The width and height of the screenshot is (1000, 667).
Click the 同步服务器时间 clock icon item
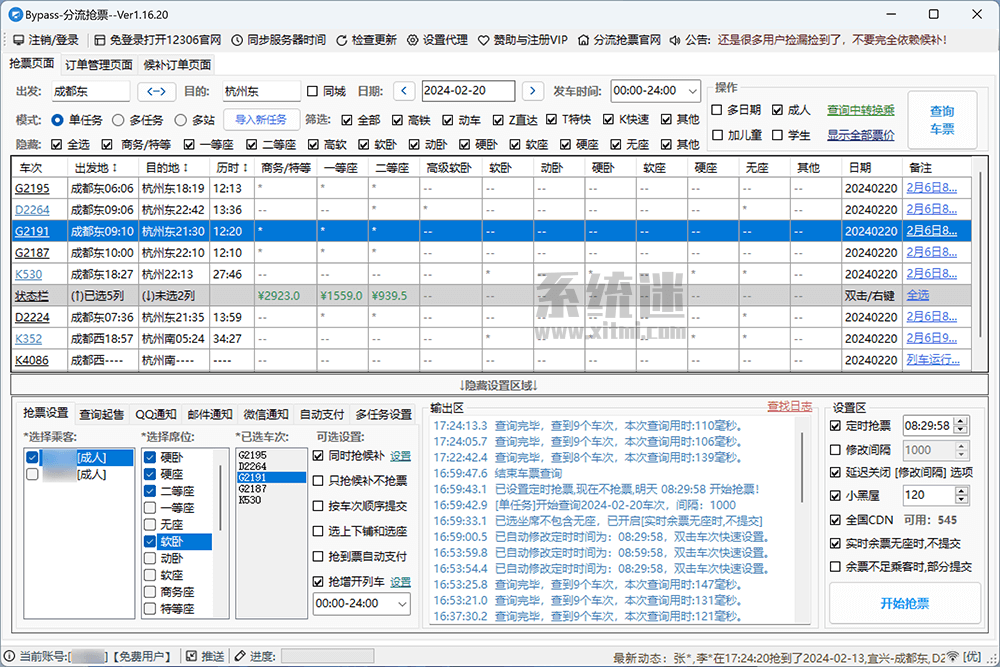point(278,40)
